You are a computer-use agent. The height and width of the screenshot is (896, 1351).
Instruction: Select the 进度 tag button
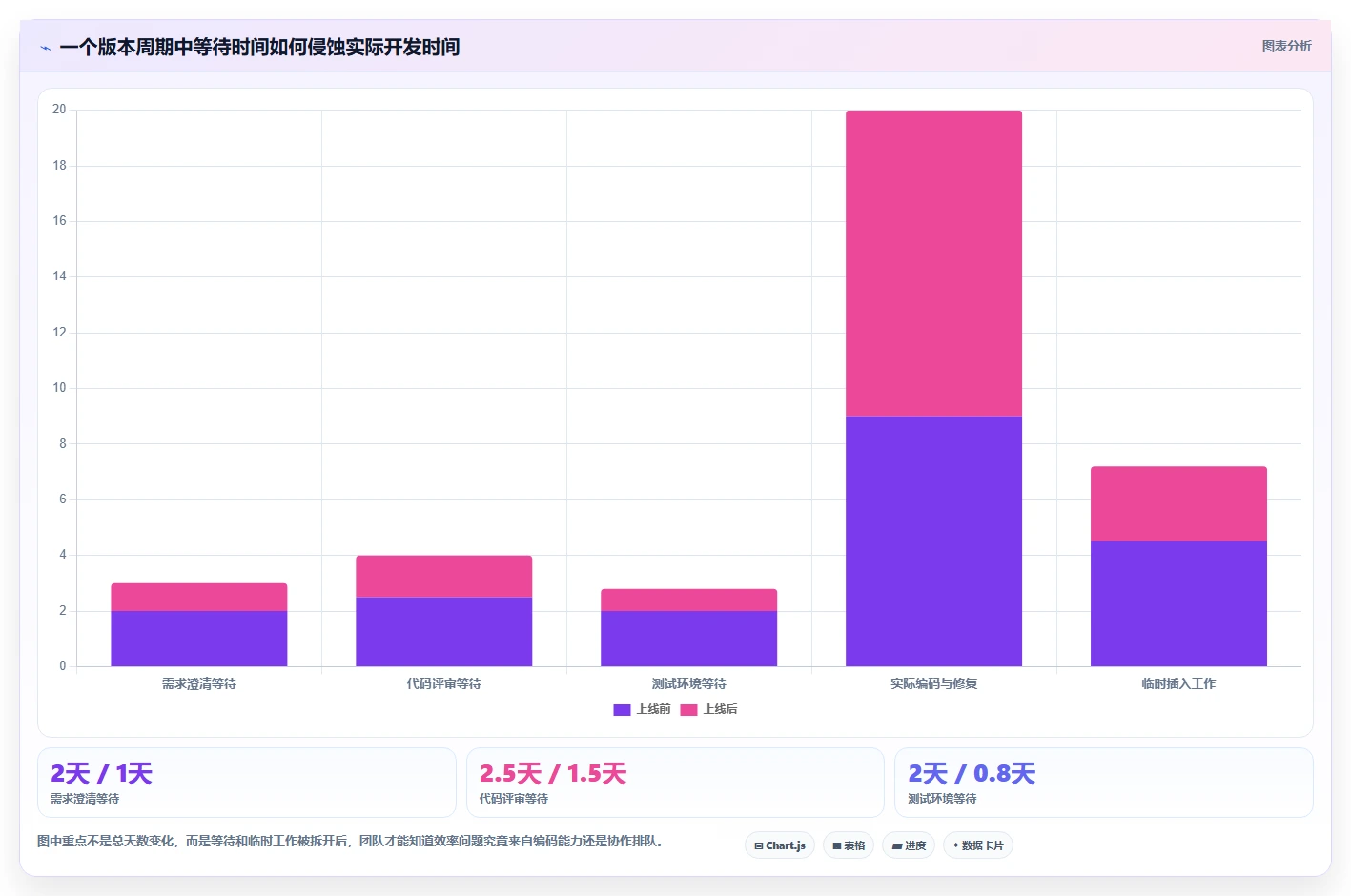[909, 845]
